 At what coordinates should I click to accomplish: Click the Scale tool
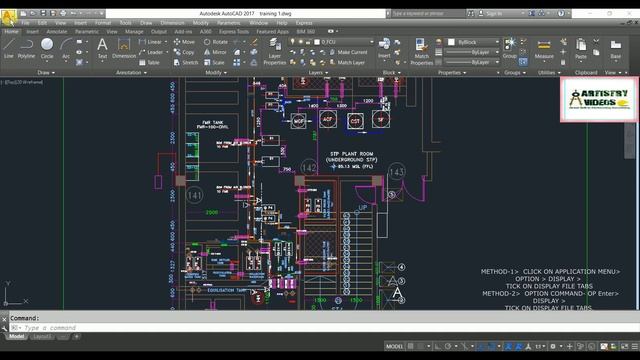click(x=214, y=62)
